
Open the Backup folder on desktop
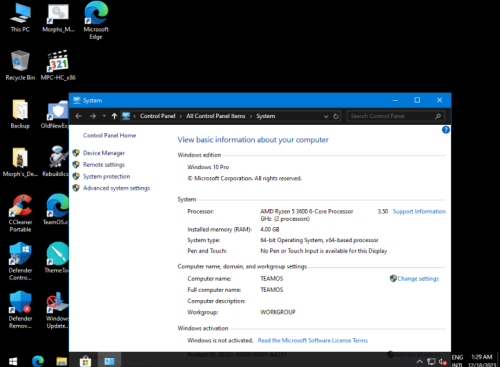[20, 114]
